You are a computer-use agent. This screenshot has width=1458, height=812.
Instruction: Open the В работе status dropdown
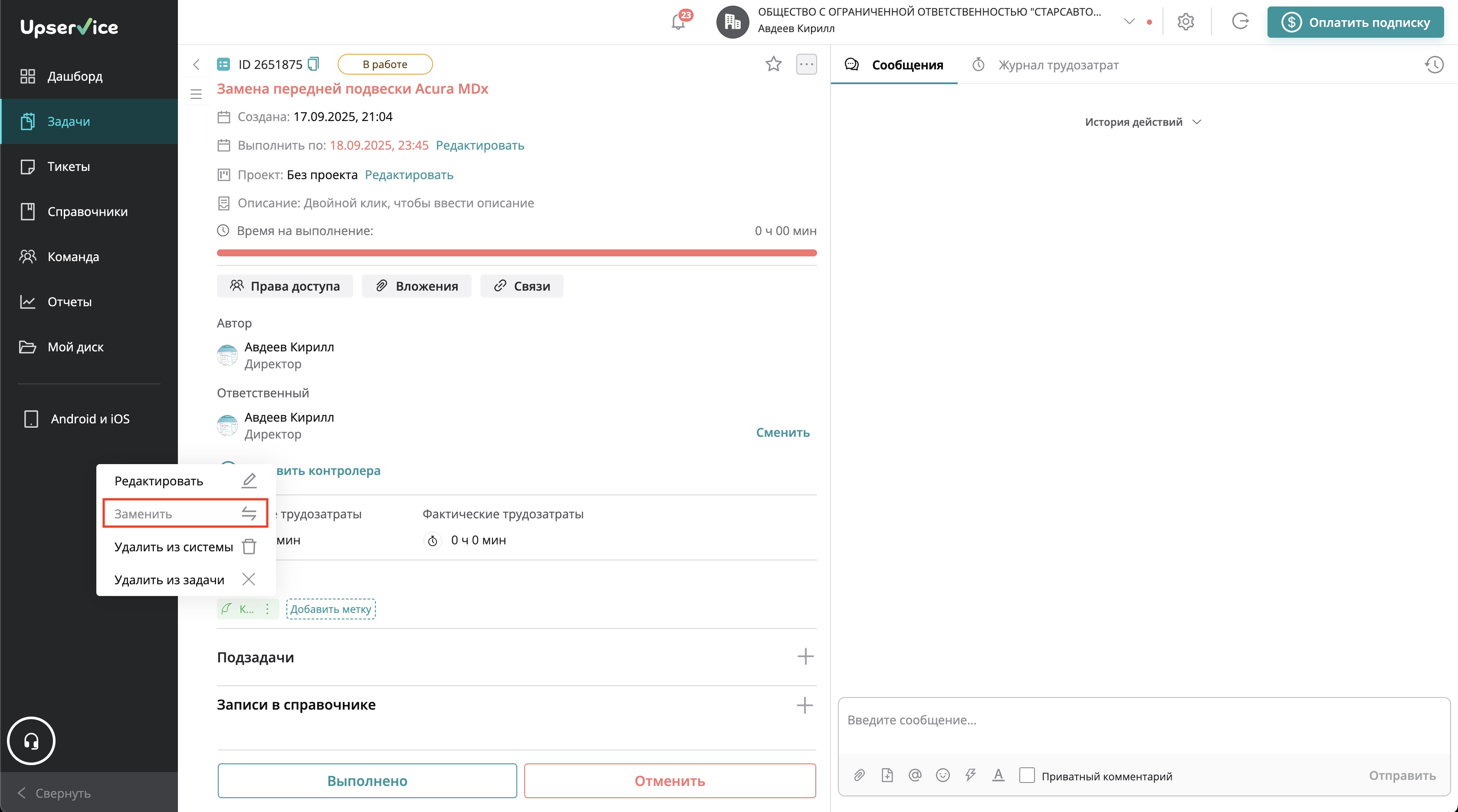coord(385,64)
